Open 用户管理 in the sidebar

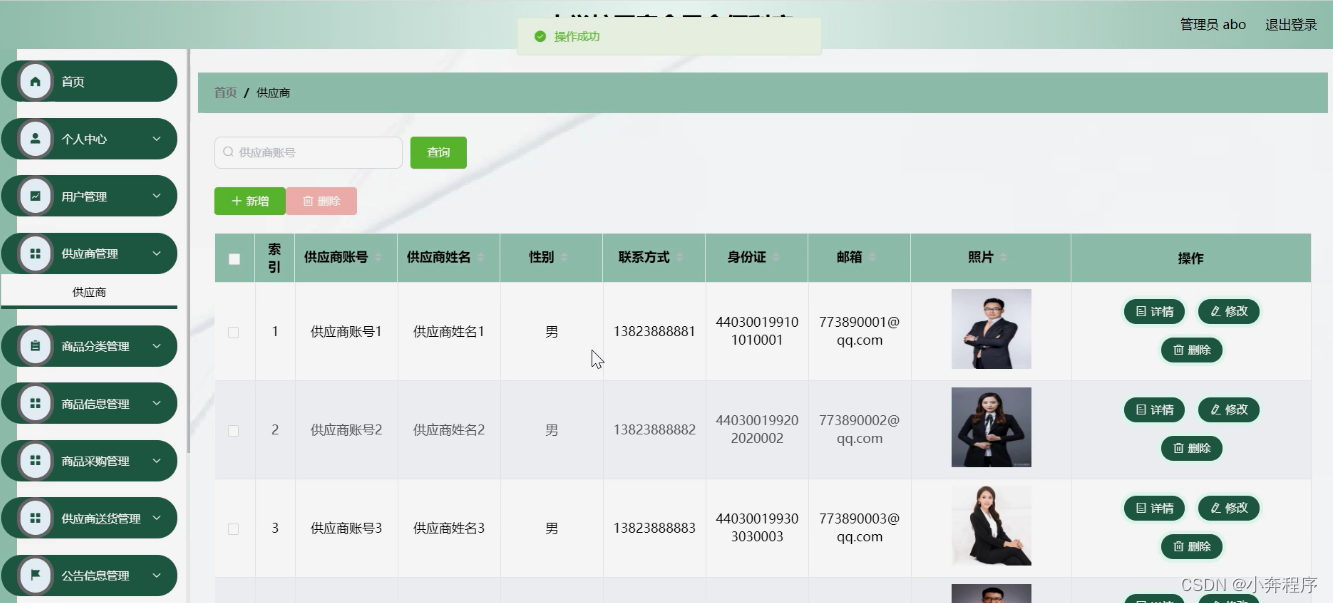(x=89, y=196)
